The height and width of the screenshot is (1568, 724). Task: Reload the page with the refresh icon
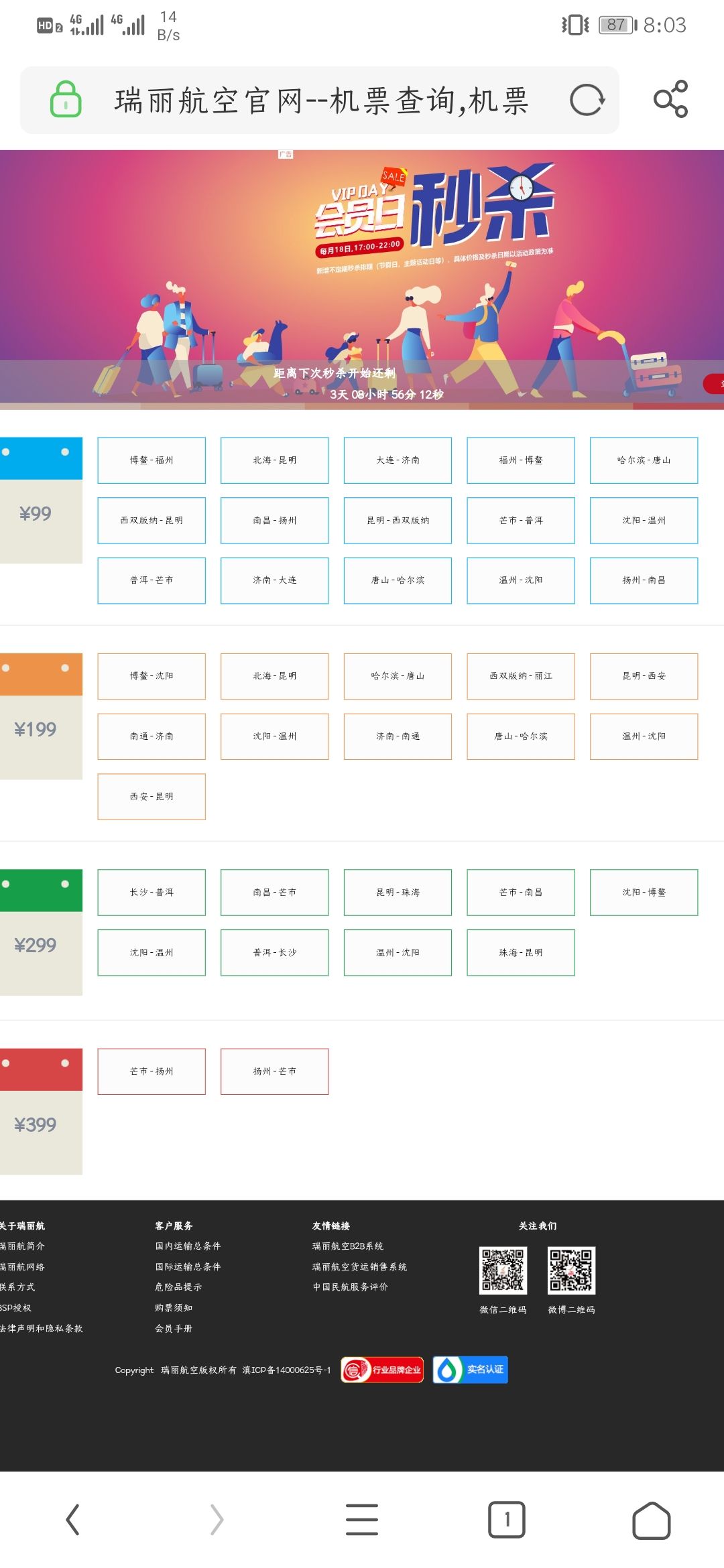point(587,100)
